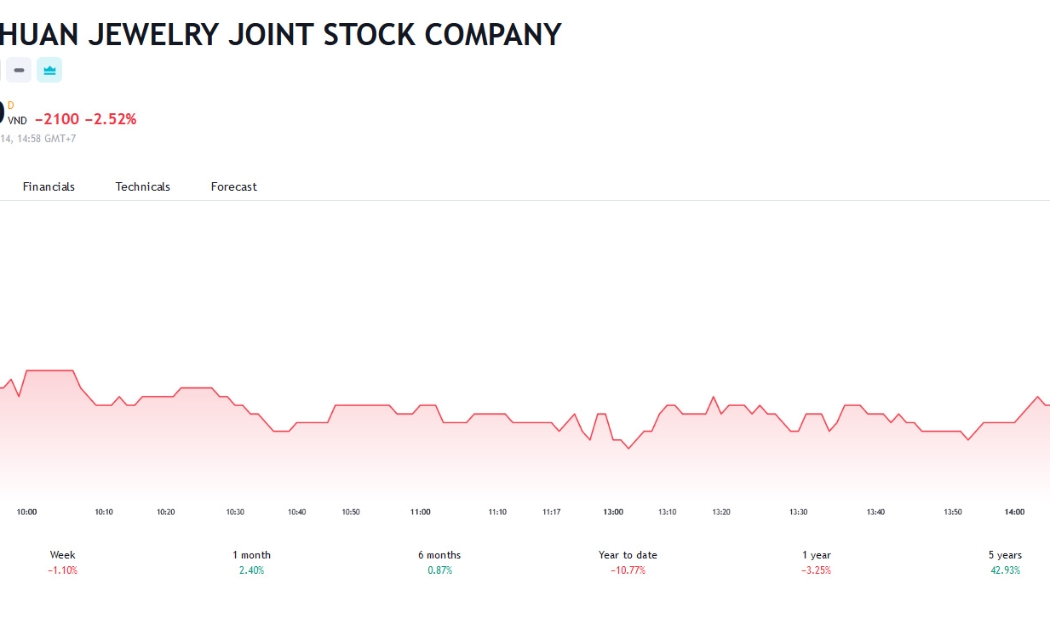
Task: Click the 14:00 time axis label
Action: [1015, 512]
